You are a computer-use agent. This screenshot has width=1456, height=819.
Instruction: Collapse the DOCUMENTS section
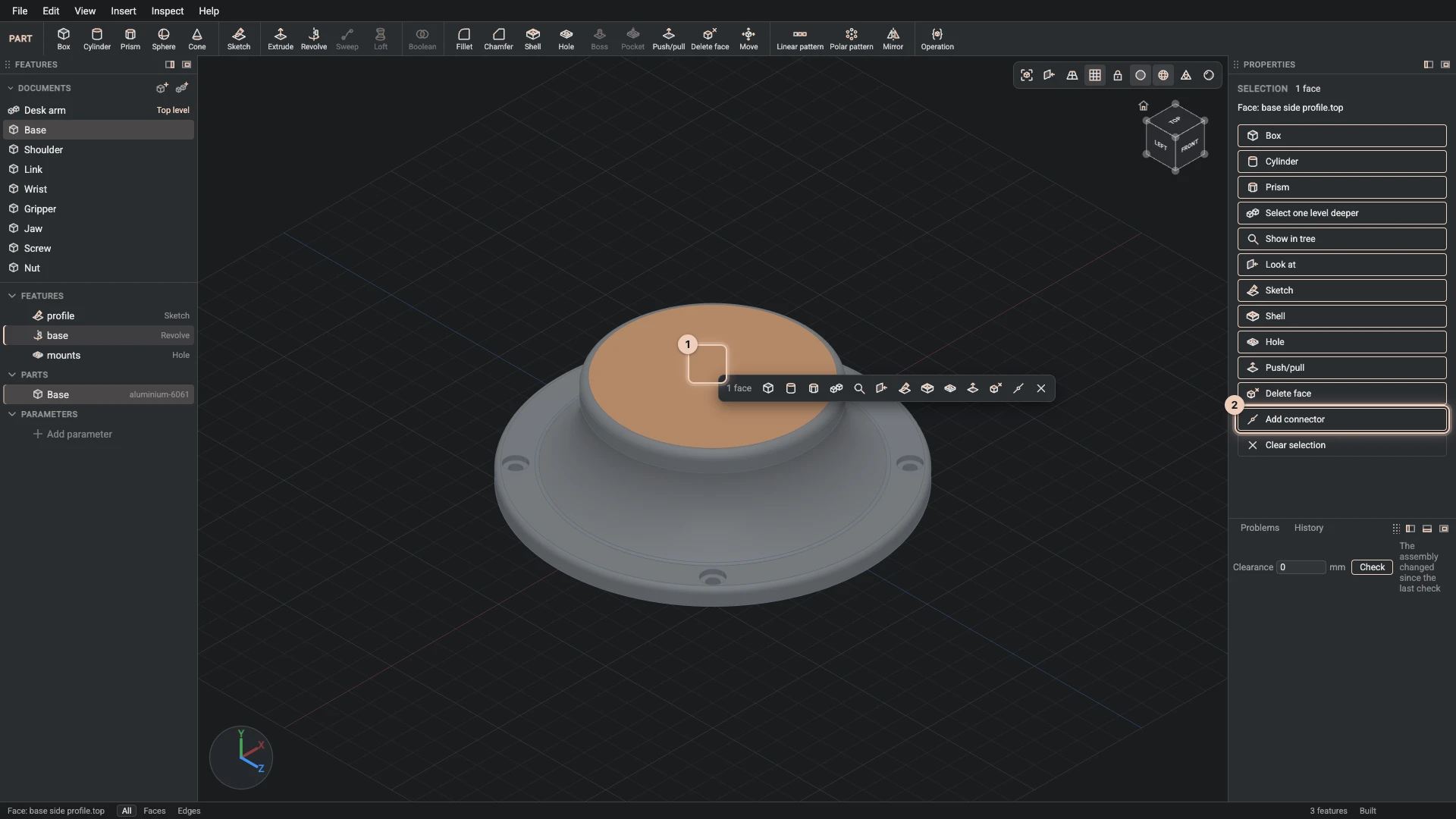pos(11,88)
